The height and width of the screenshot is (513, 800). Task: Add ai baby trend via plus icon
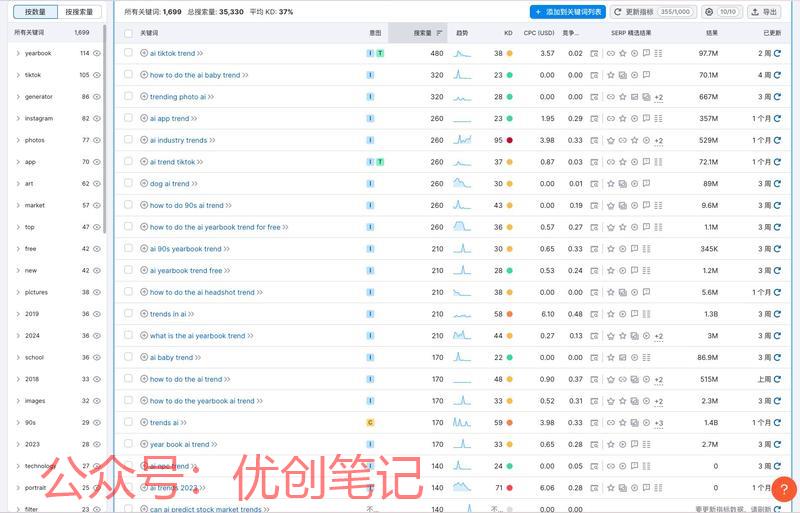(x=144, y=357)
